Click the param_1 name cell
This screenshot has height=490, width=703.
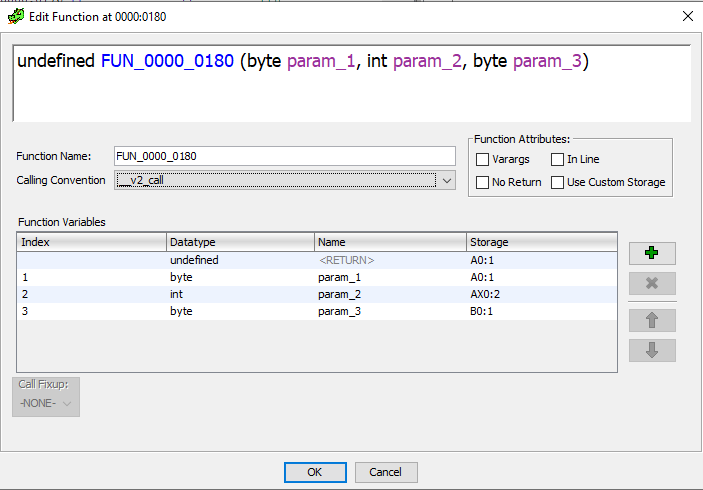(x=391, y=277)
